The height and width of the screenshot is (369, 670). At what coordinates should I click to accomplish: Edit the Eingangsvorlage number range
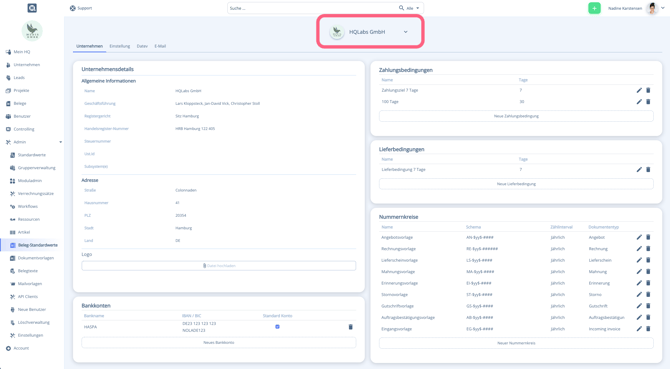(x=639, y=329)
